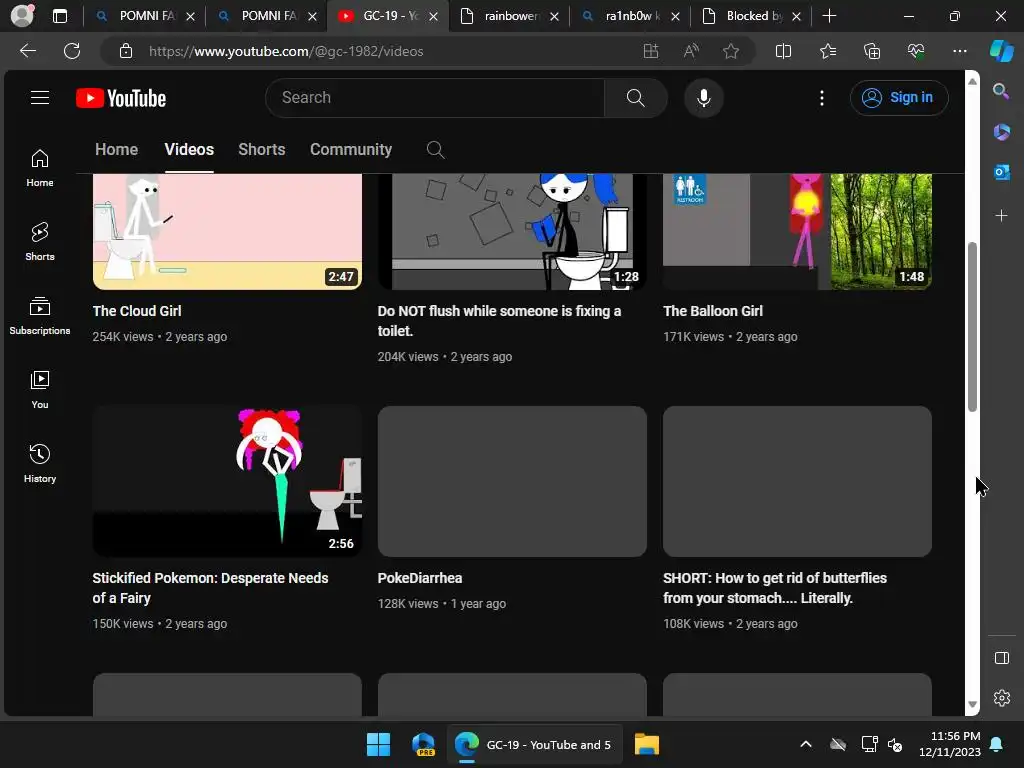Toggle split screen icon
Viewport: 1024px width, 768px height.
click(783, 51)
